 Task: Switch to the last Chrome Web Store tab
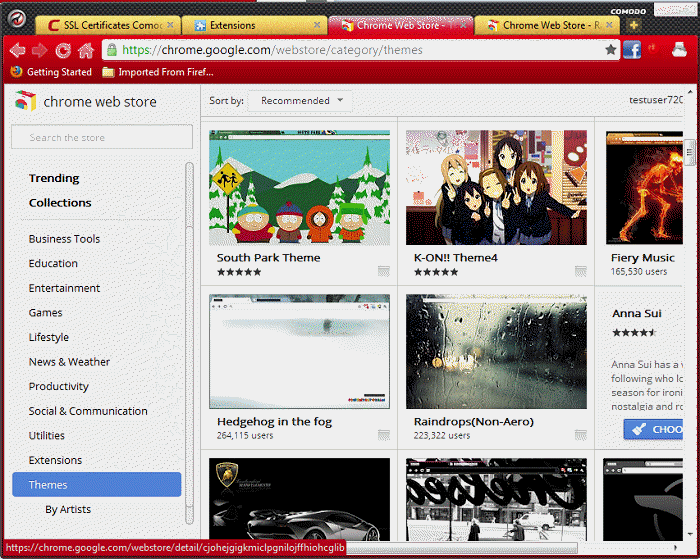pyautogui.click(x=547, y=25)
